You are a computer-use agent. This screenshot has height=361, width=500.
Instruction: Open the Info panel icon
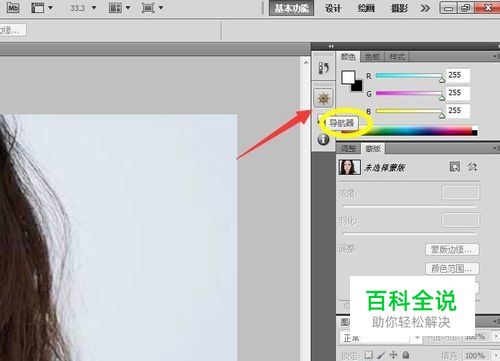323,139
